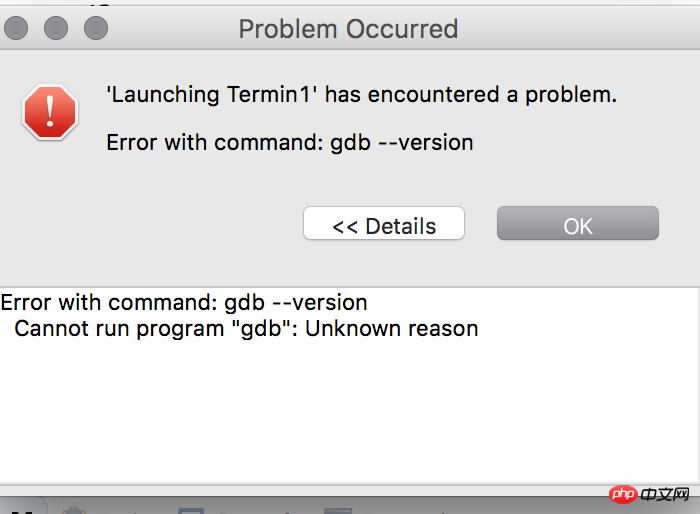Click the gdb --version error line beside icon
Image resolution: width=700 pixels, height=514 pixels.
point(290,143)
